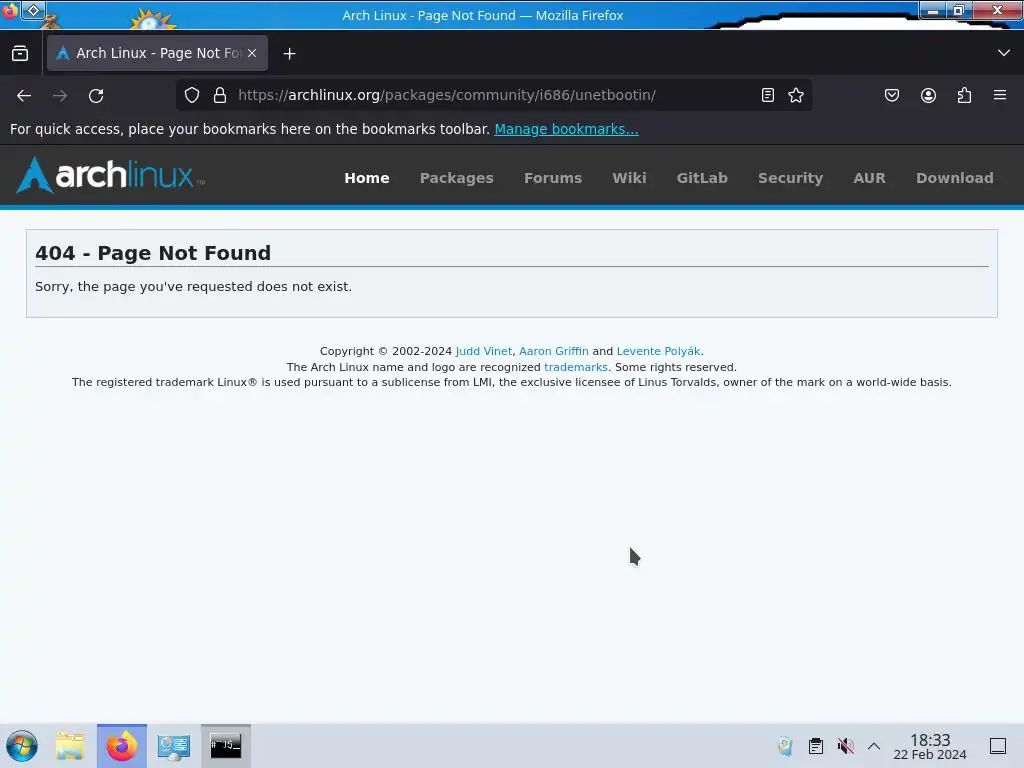Image resolution: width=1024 pixels, height=768 pixels.
Task: Click the forward navigation arrow
Action: click(x=60, y=96)
